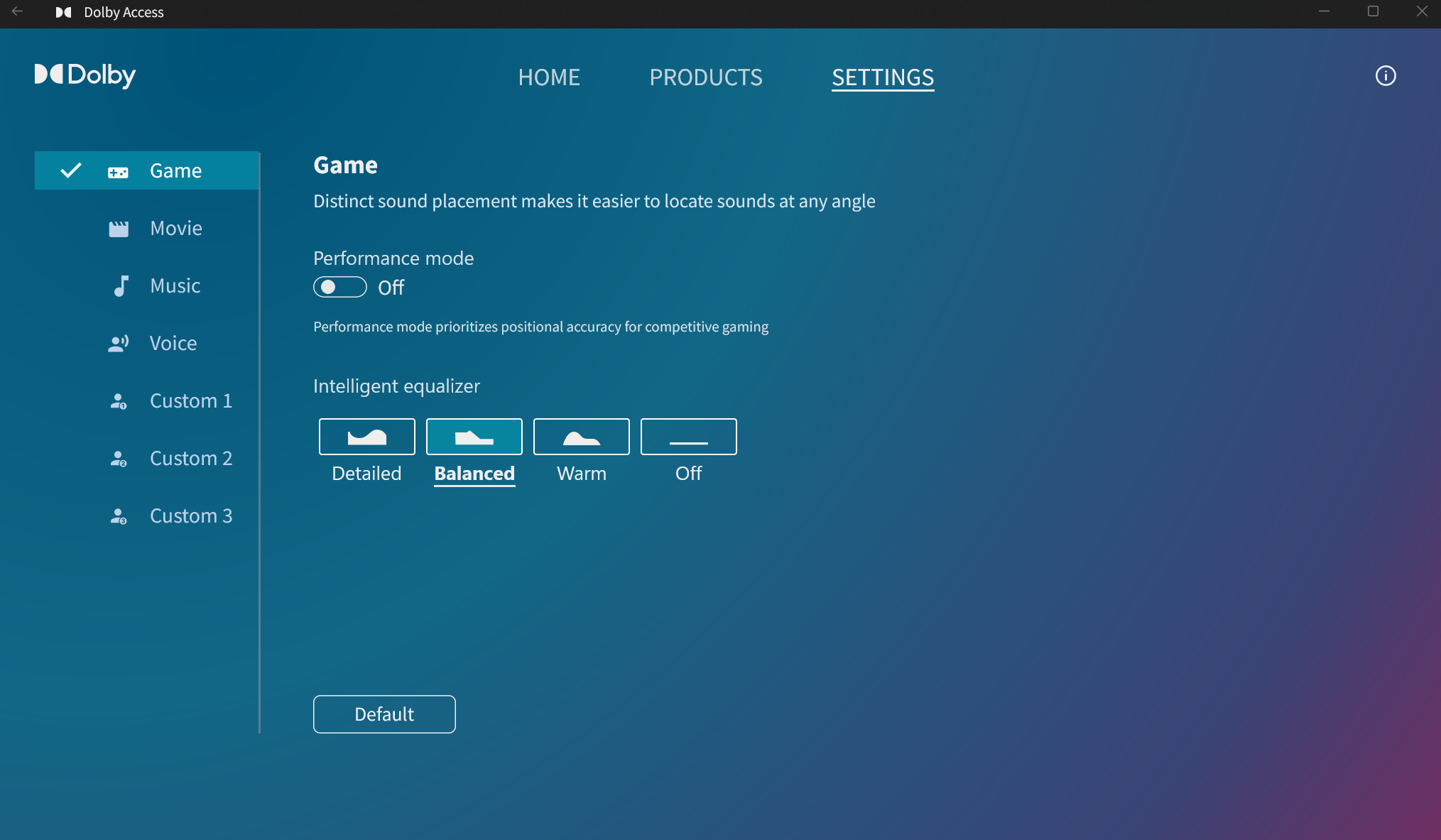Viewport: 1441px width, 840px height.
Task: Click the back navigation arrow
Action: point(18,11)
